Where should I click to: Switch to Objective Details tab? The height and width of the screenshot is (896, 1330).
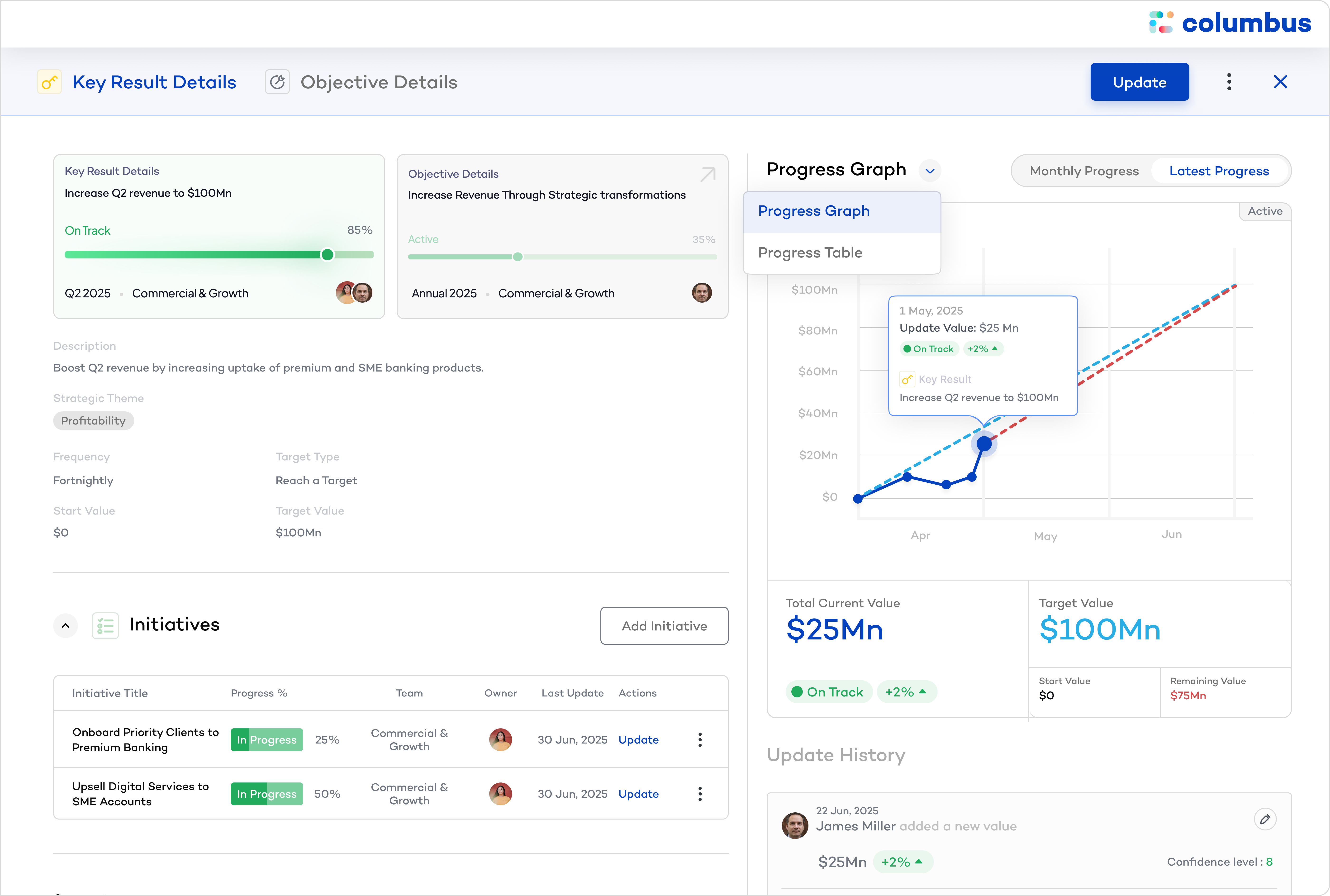pyautogui.click(x=379, y=82)
